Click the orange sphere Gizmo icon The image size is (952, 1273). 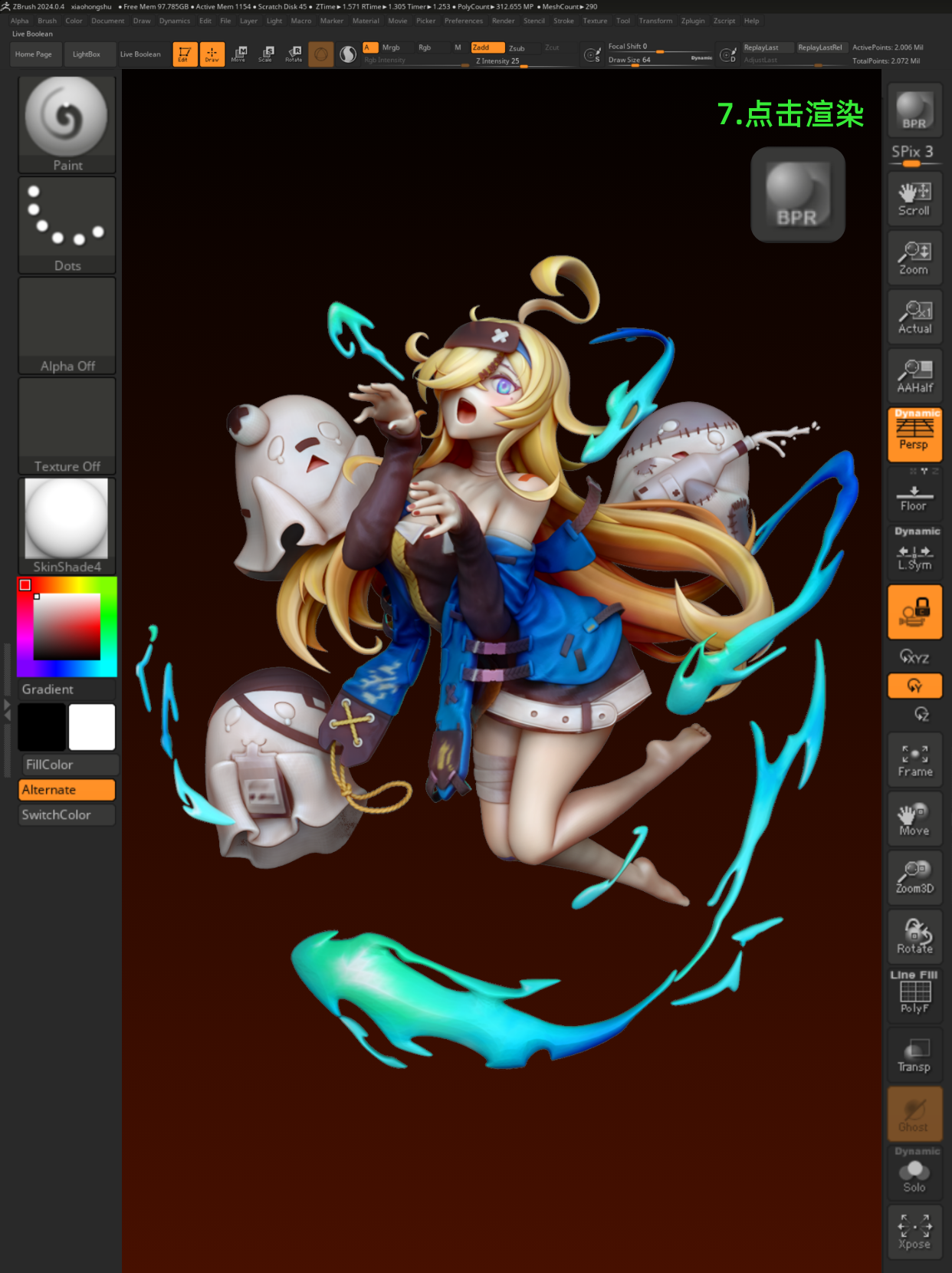click(321, 54)
